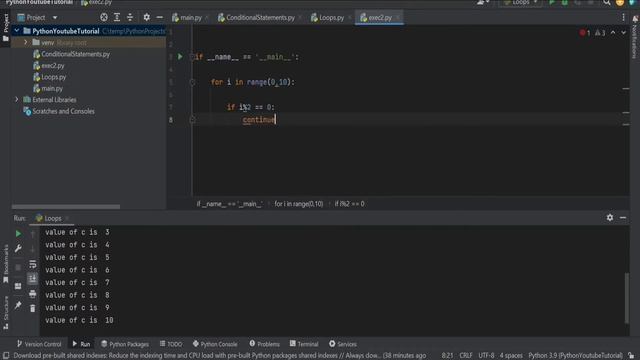The height and width of the screenshot is (360, 640).
Task: Jump to previous highlighted problem
Action: [613, 33]
